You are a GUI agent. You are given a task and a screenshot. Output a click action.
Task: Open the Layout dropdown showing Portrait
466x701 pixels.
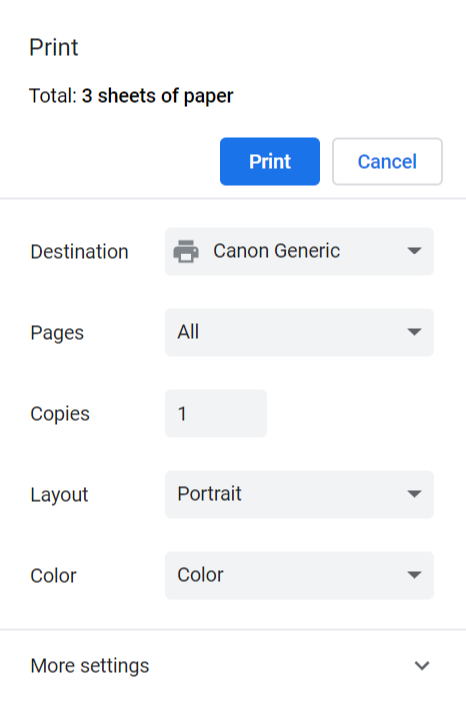[x=299, y=494]
